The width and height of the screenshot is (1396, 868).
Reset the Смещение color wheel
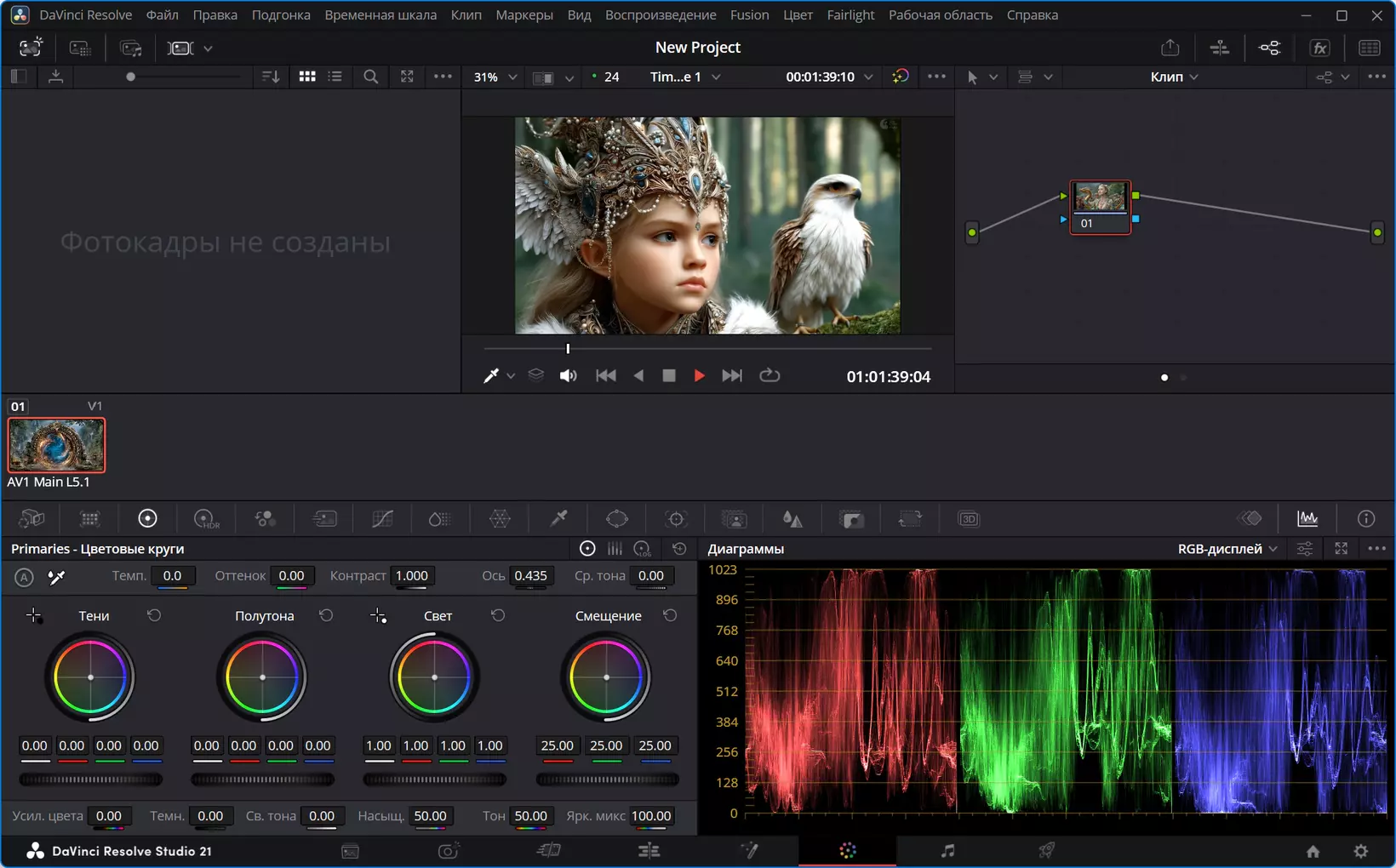tap(670, 615)
